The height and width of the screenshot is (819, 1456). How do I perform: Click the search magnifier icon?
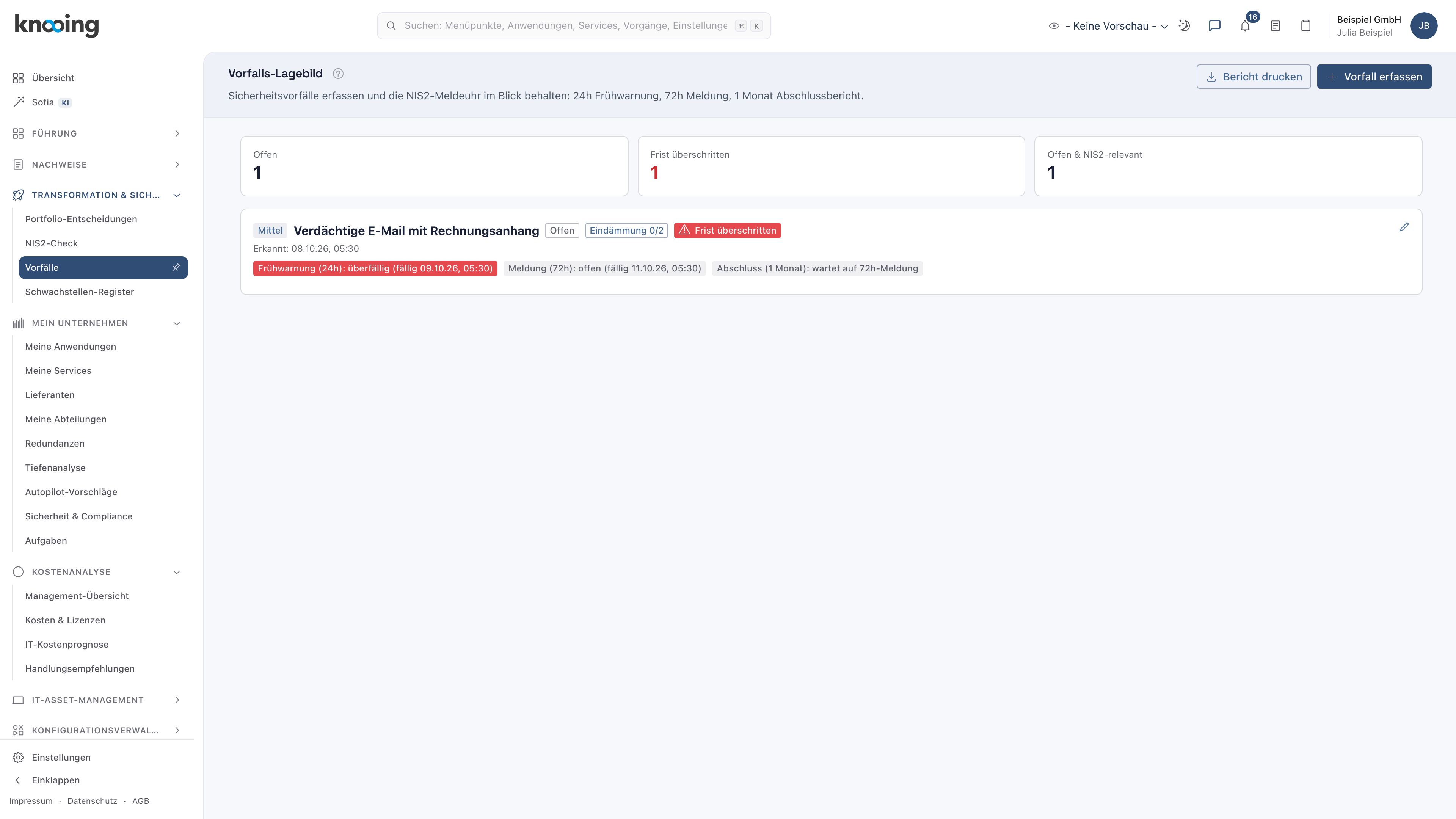391,25
